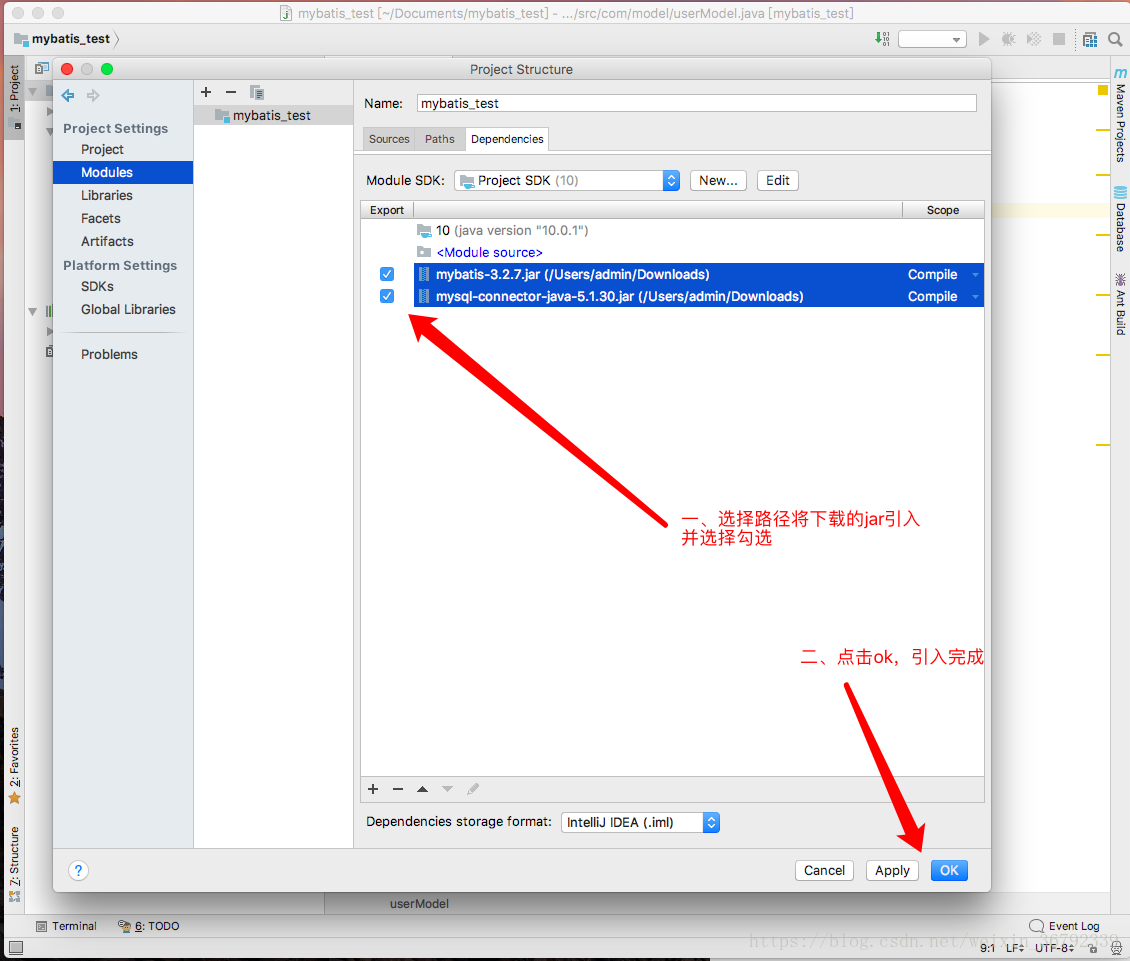Click the Cancel button

point(824,870)
